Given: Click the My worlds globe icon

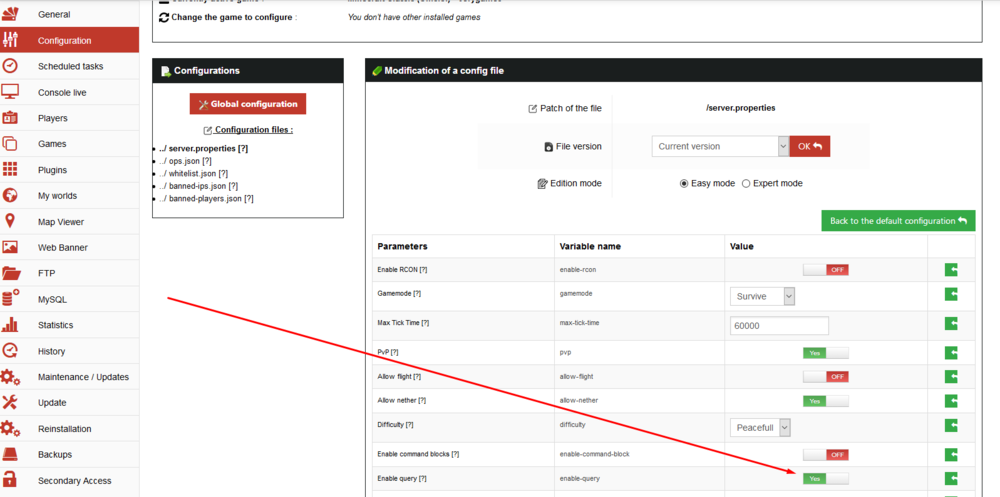Looking at the screenshot, I should [x=11, y=196].
